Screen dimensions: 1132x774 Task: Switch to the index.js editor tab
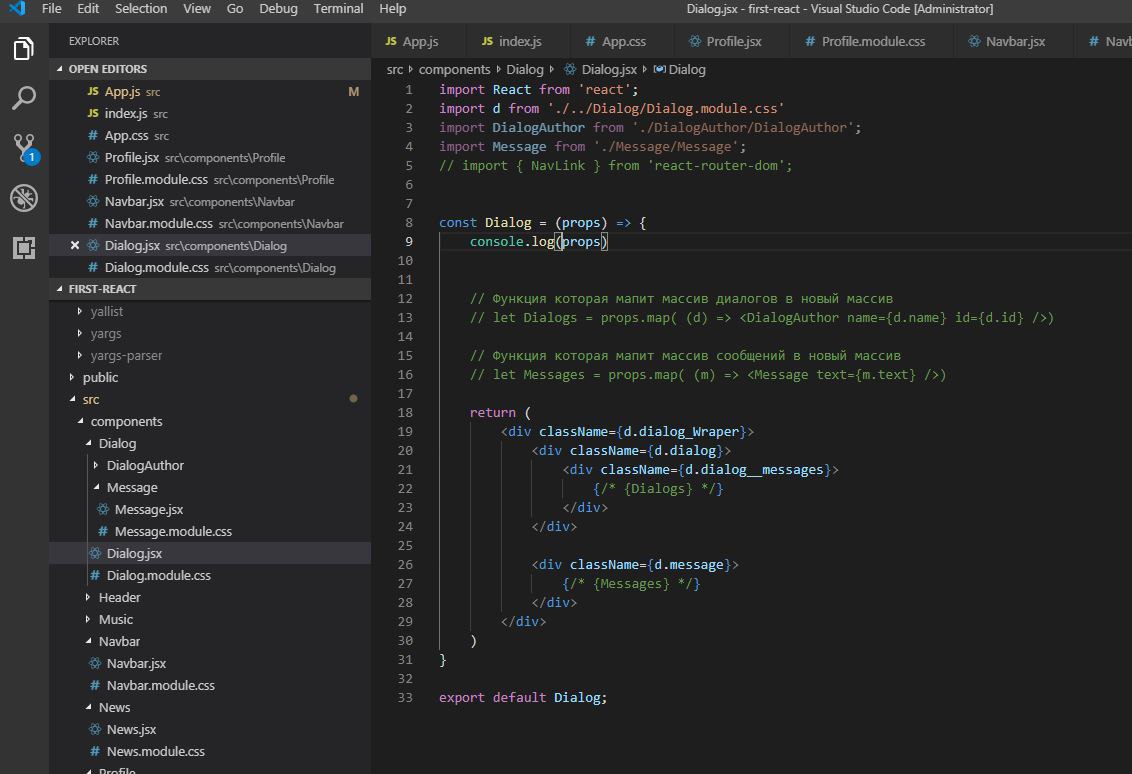coord(519,41)
